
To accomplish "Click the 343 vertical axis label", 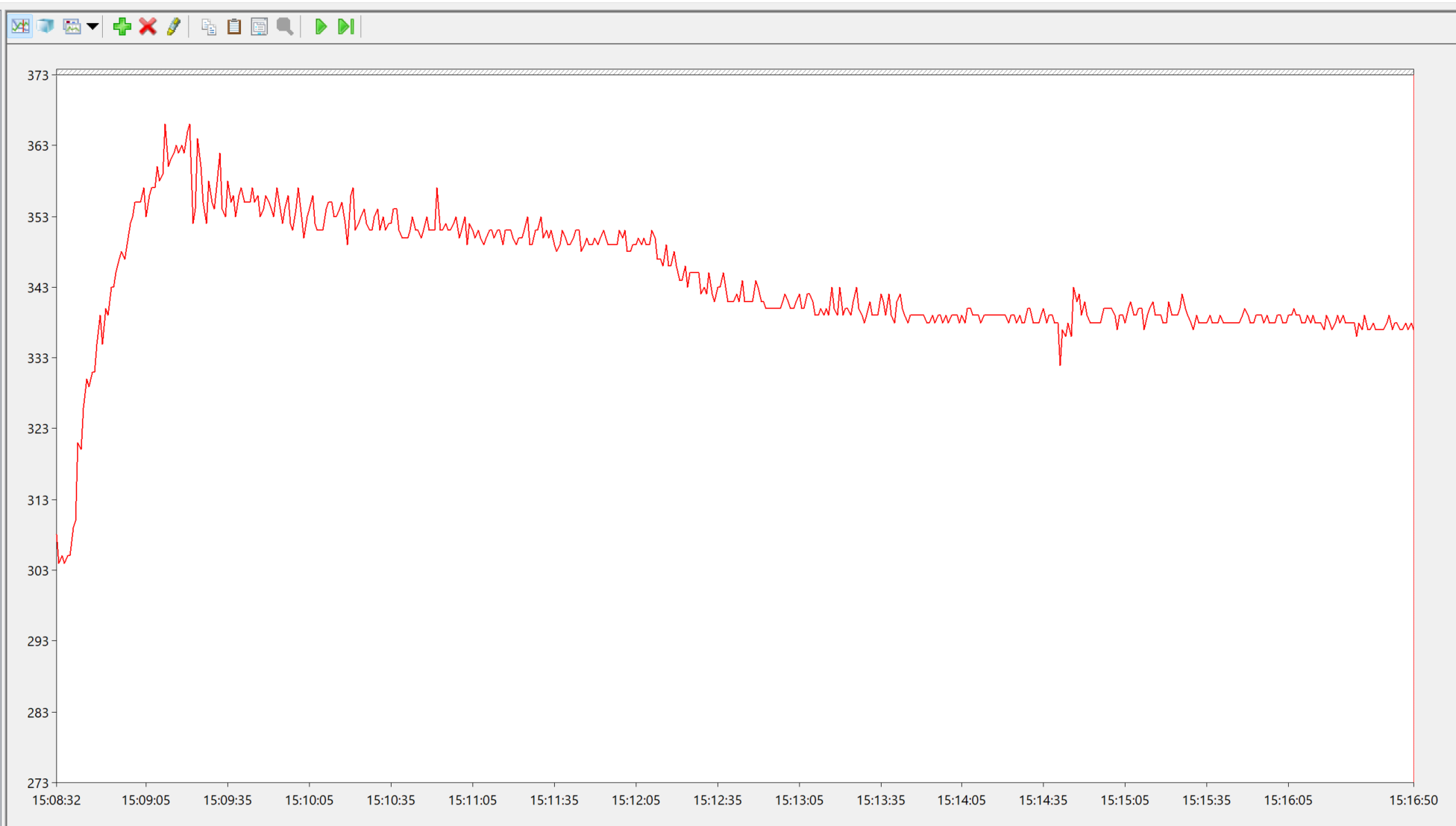I will (37, 288).
